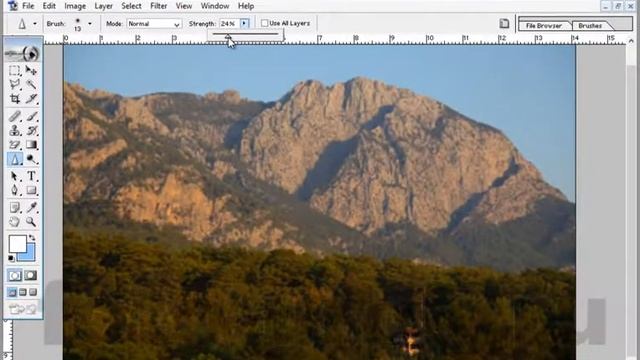Open the Mode dropdown showing Normal

[x=154, y=24]
